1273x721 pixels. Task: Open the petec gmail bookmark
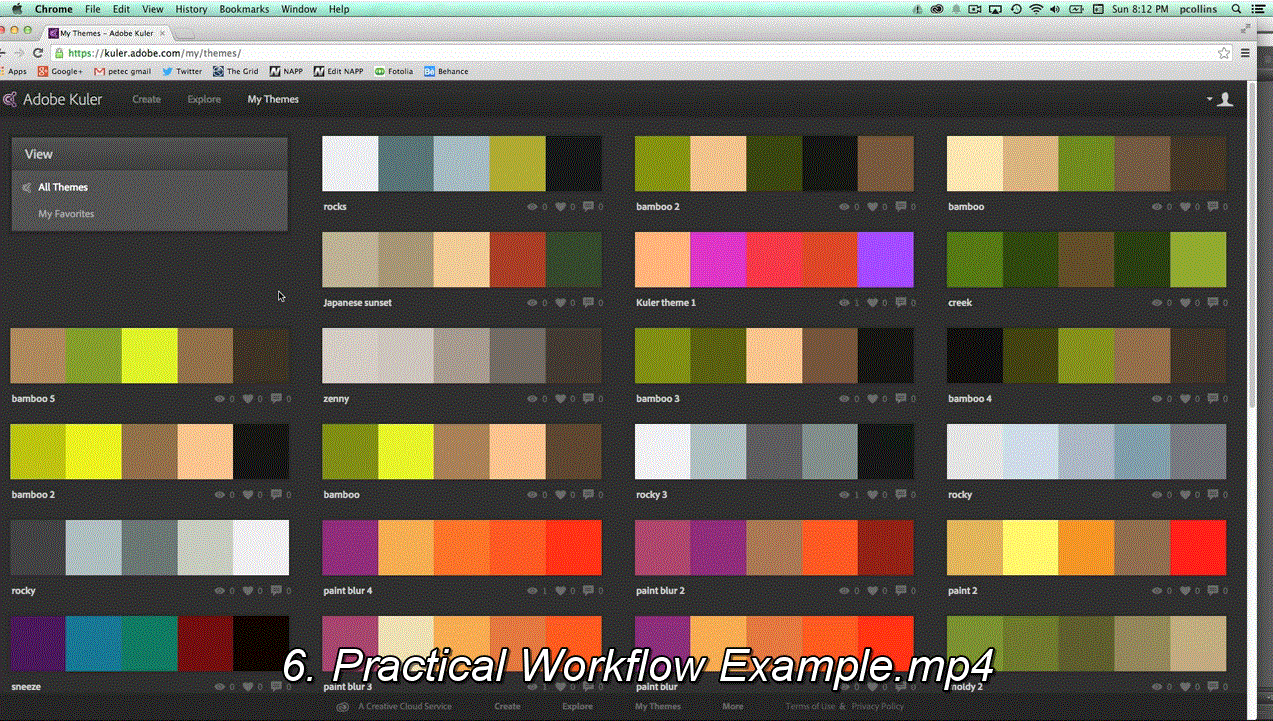[x=123, y=71]
